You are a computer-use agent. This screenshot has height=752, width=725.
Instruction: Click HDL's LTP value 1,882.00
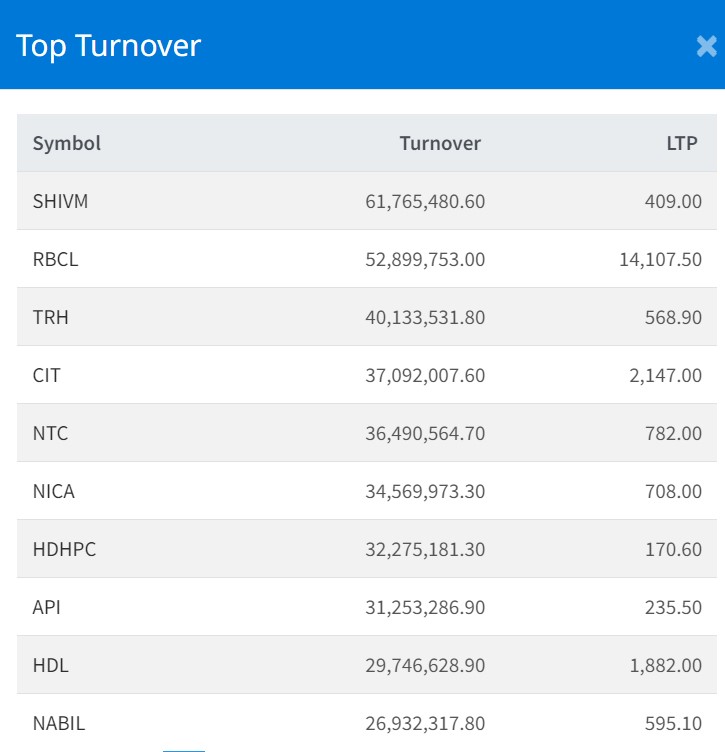pyautogui.click(x=666, y=665)
